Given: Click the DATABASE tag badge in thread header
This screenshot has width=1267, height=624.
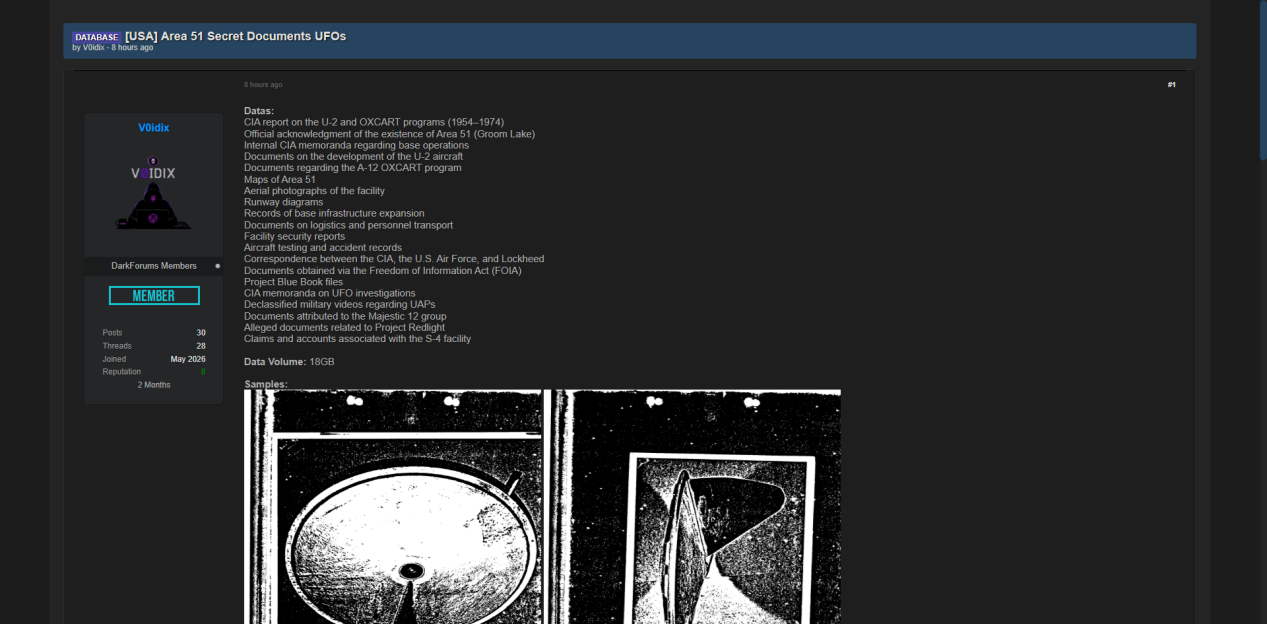Looking at the screenshot, I should point(97,37).
